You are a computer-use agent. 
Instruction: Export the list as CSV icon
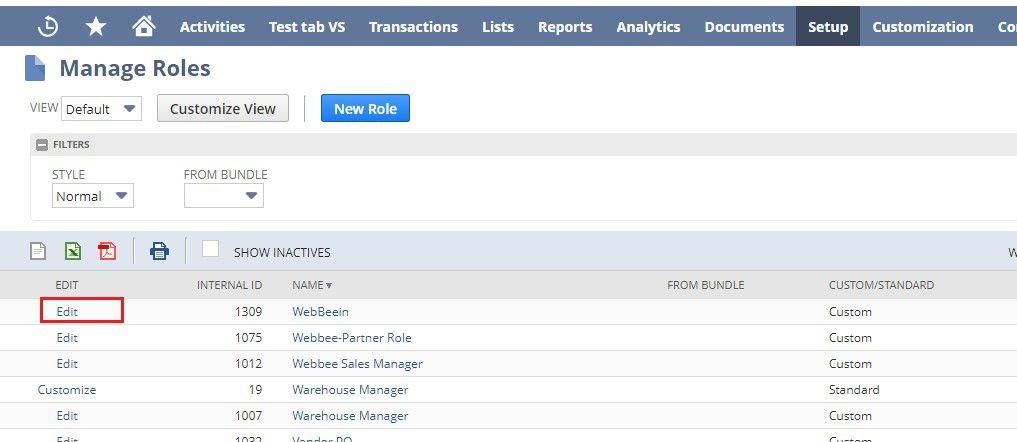coord(38,251)
